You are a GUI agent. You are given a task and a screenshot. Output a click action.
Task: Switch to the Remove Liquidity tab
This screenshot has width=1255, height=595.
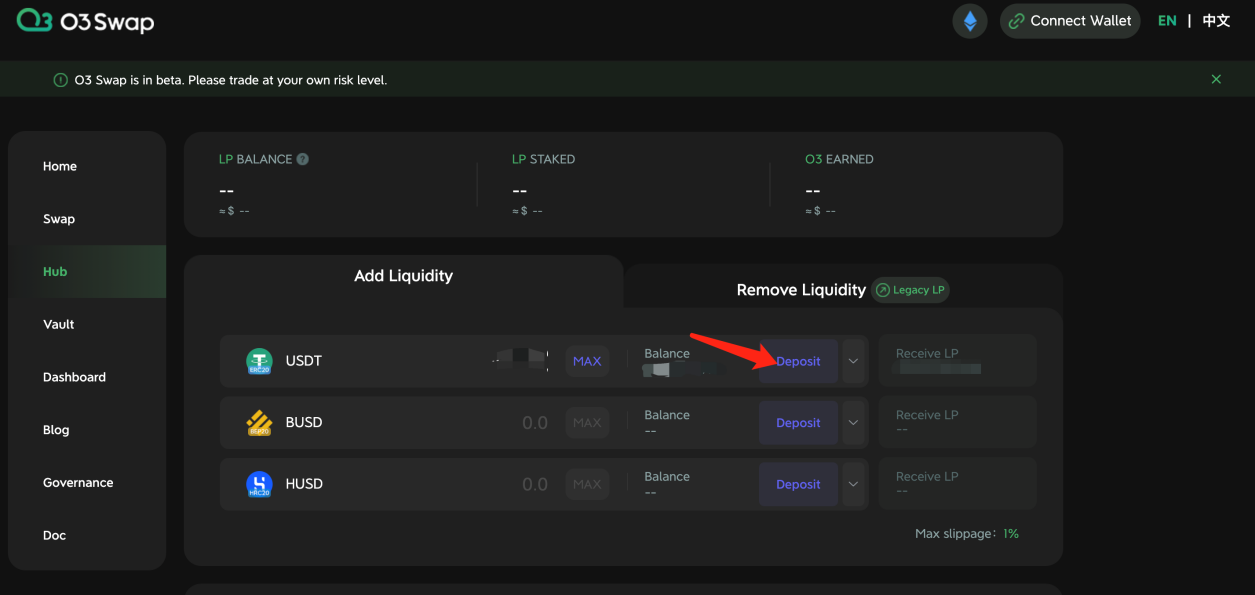800,290
